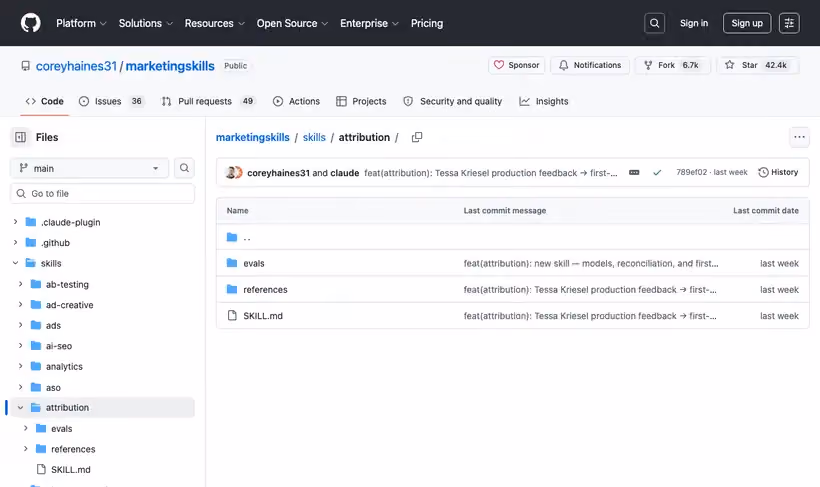Expand the ad-creative folder
Screen dimensions: 820x487
20,304
